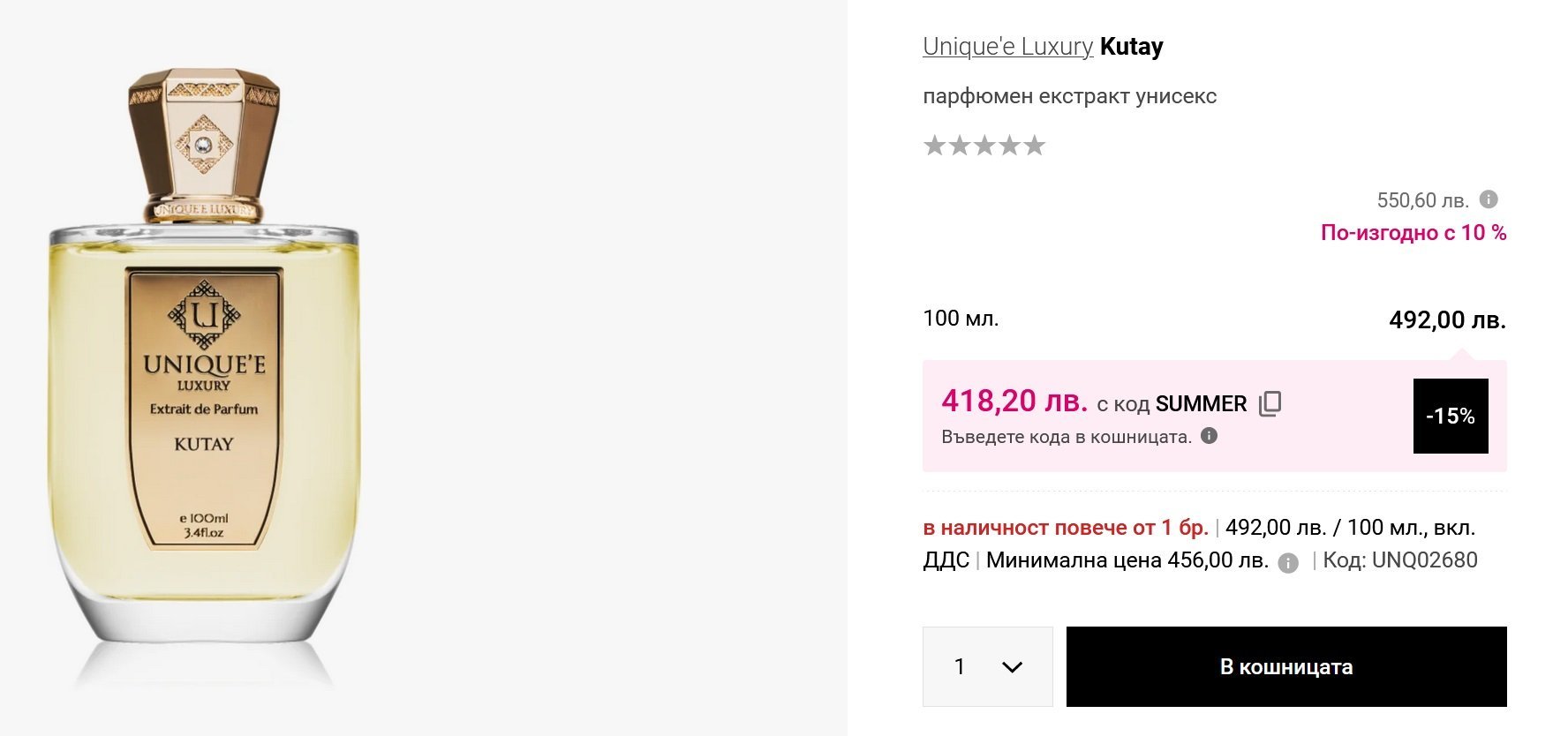Click the 'По-изгодно с 10 %' label

point(1413,233)
